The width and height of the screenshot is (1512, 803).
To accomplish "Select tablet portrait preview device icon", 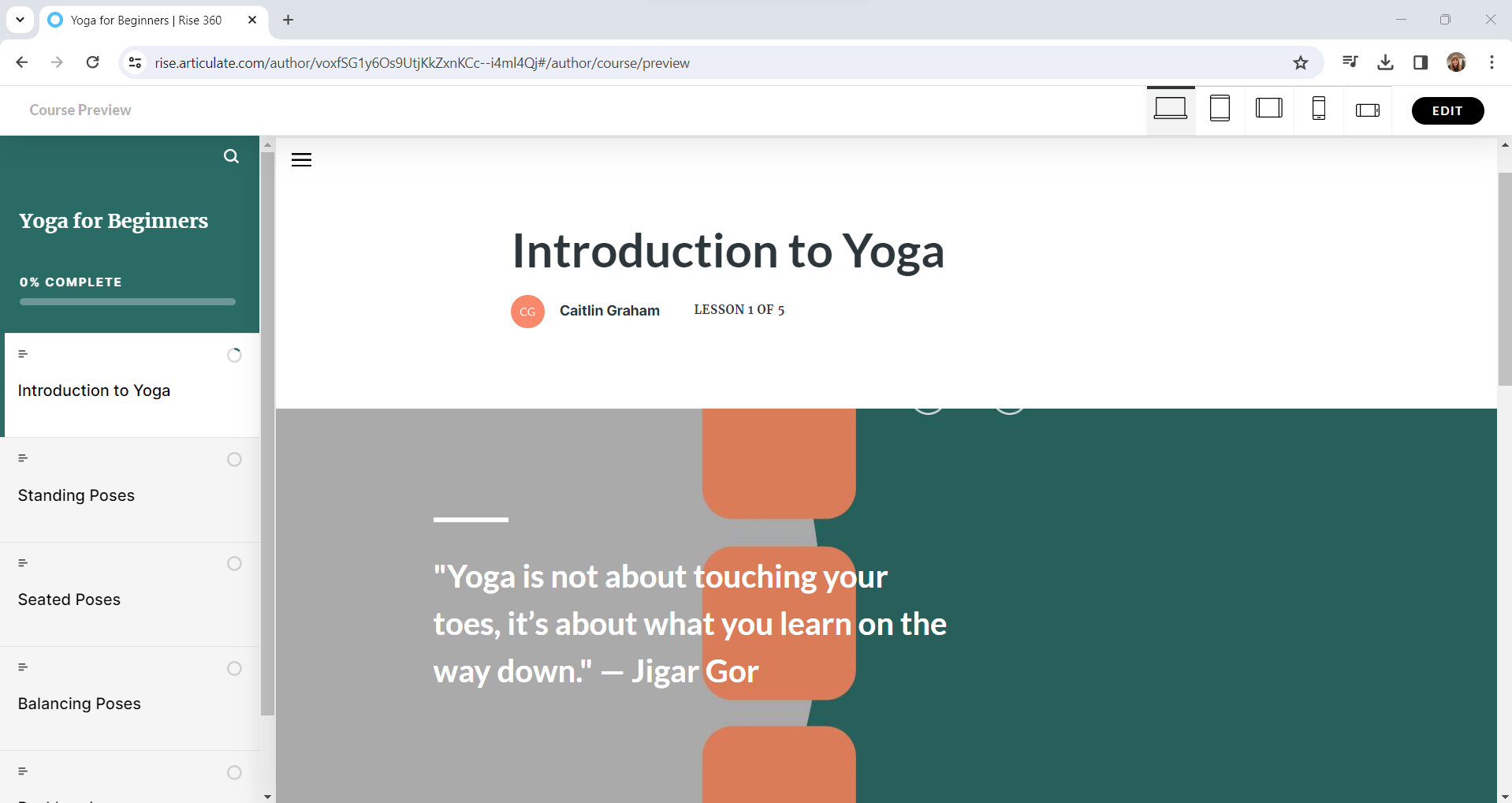I will tap(1220, 108).
